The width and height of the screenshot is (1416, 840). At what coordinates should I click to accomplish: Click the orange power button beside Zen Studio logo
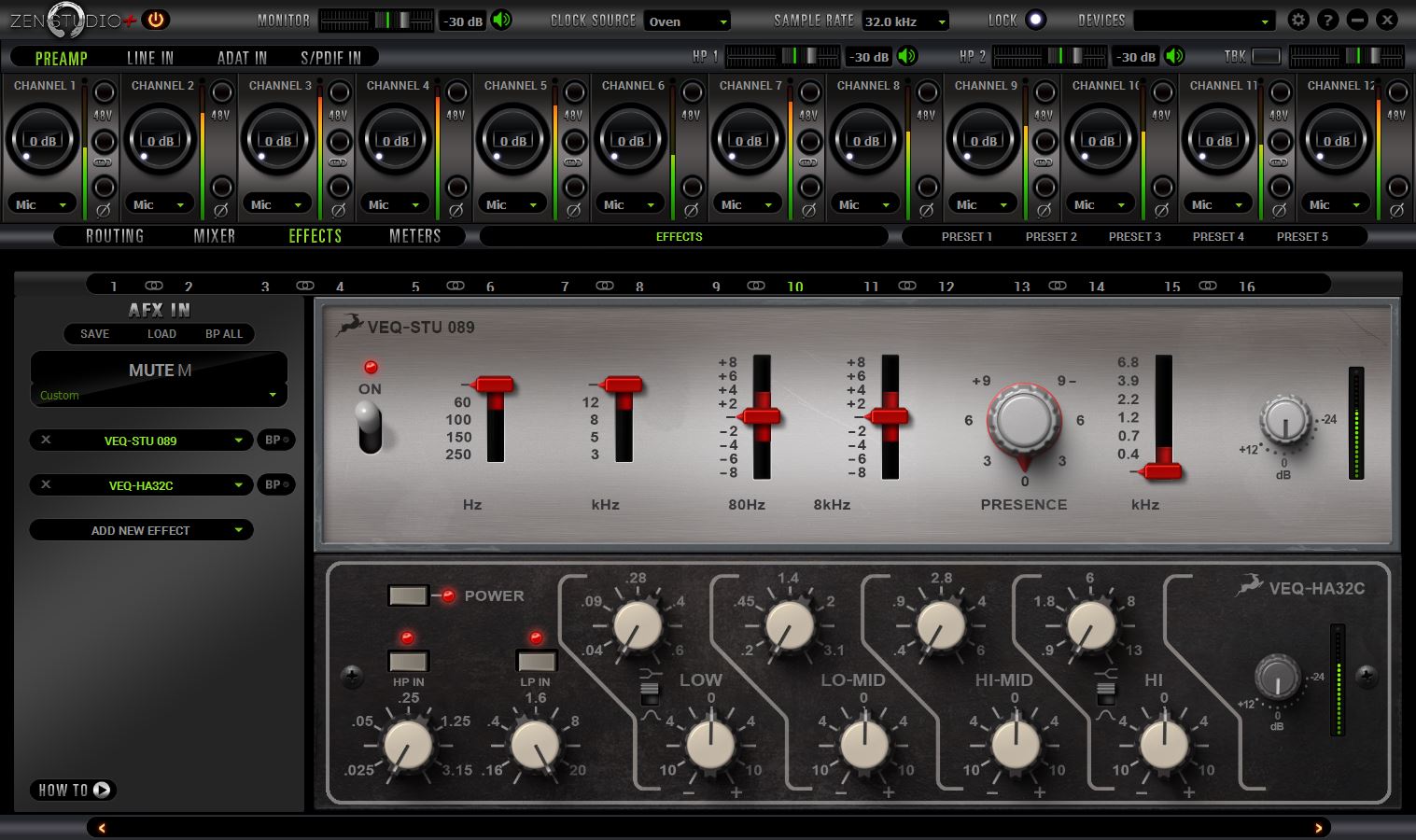156,19
